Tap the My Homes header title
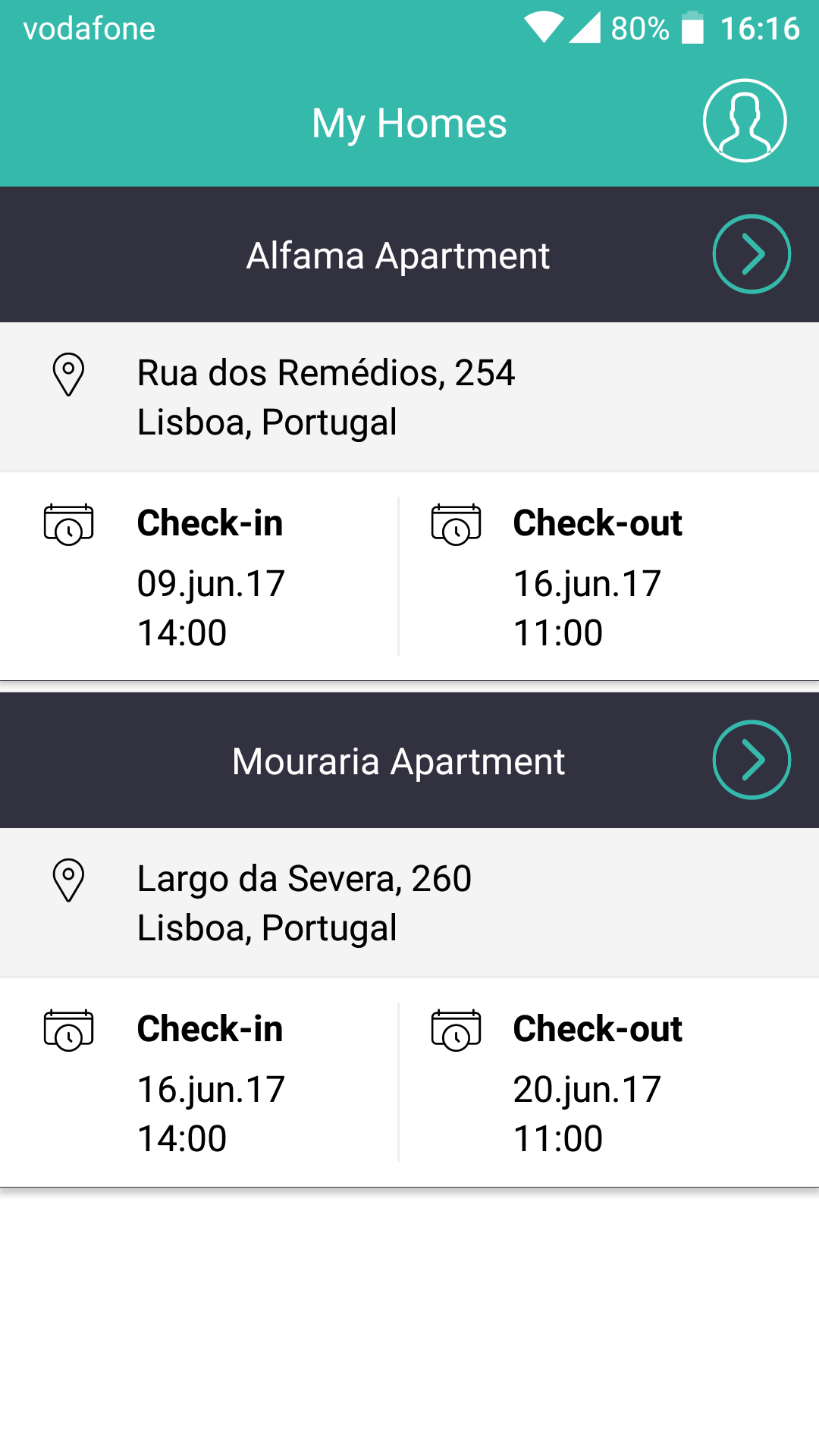Viewport: 819px width, 1456px height. pyautogui.click(x=409, y=123)
